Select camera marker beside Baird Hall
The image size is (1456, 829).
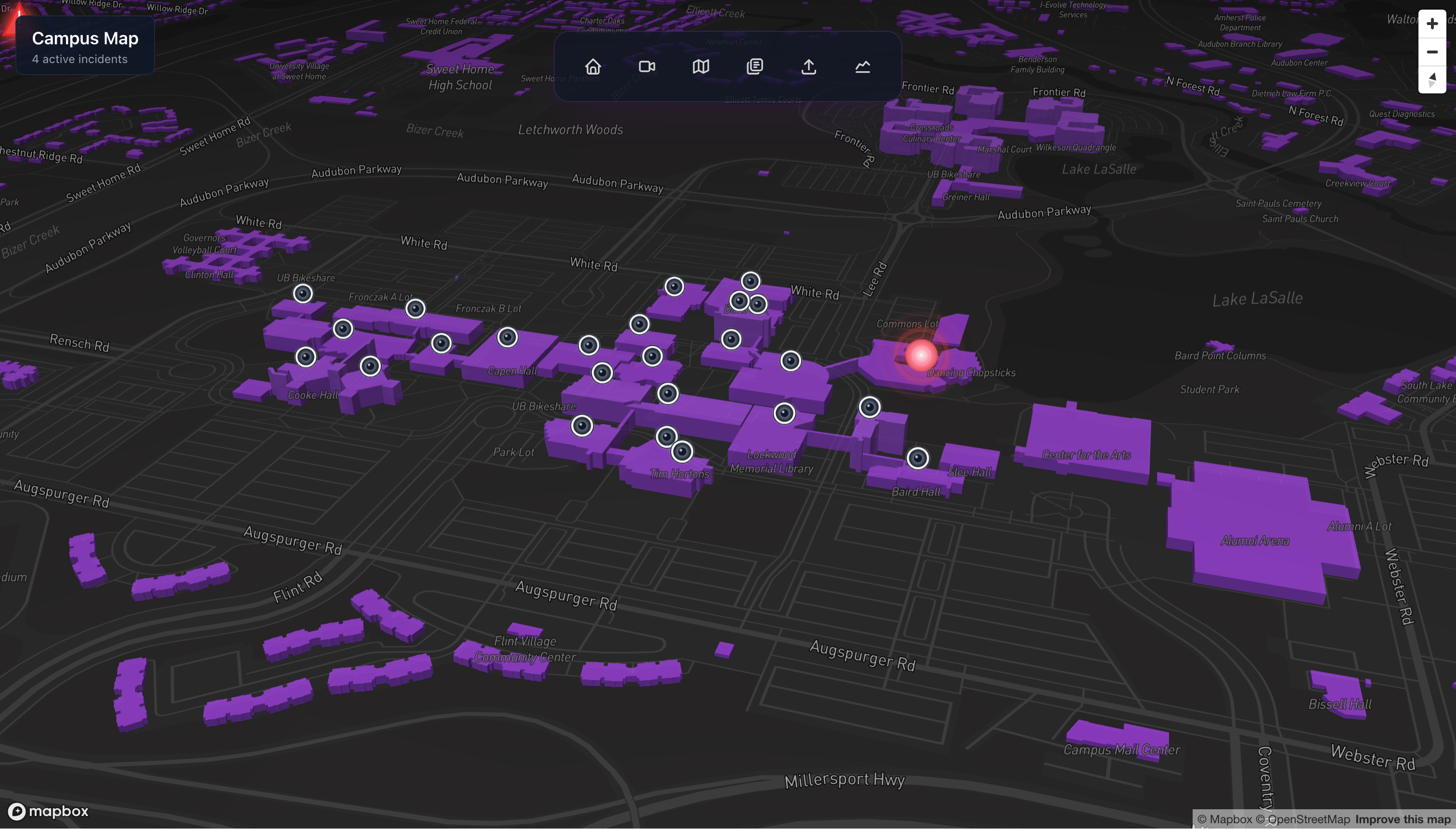click(917, 458)
